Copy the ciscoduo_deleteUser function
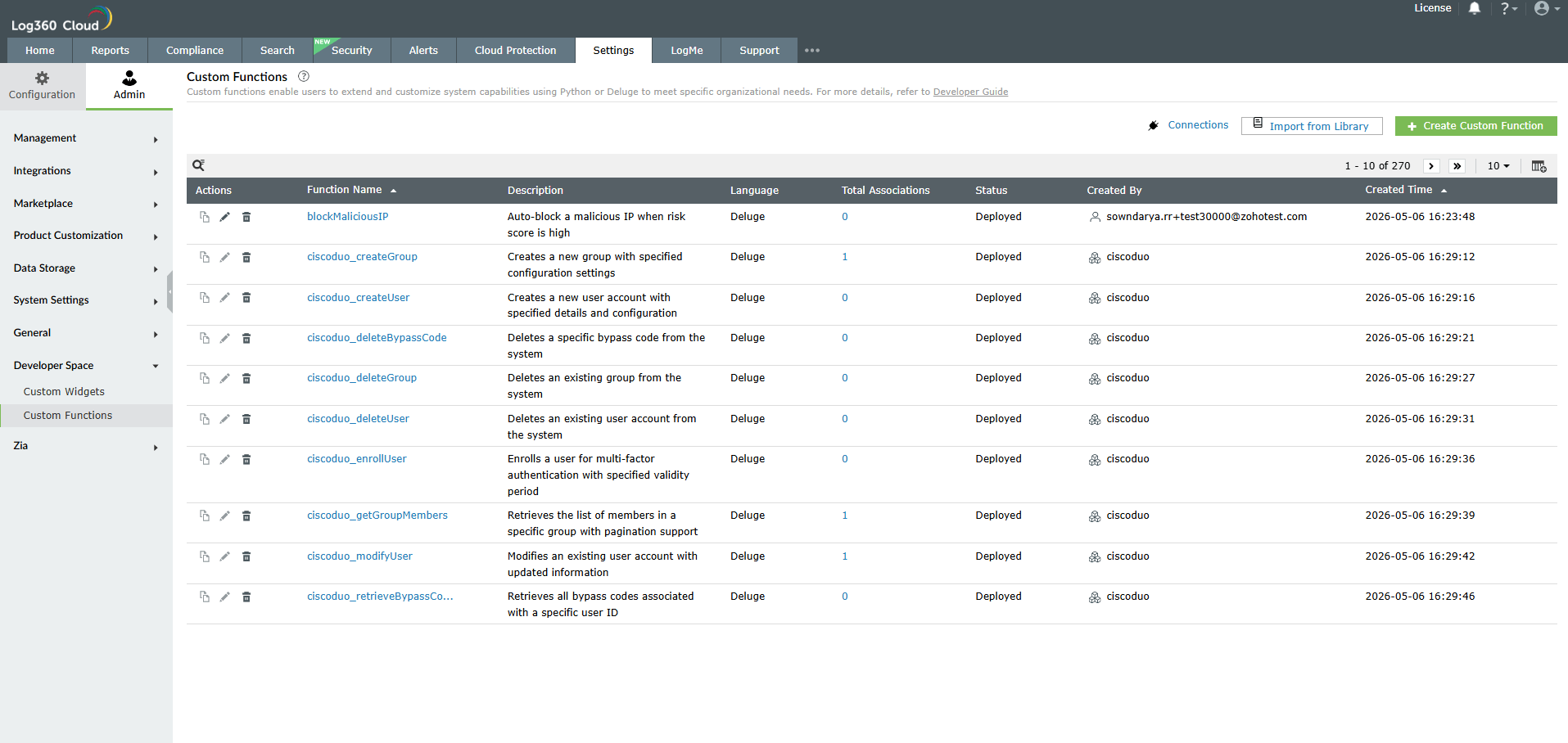This screenshot has width=1568, height=743. click(x=204, y=419)
